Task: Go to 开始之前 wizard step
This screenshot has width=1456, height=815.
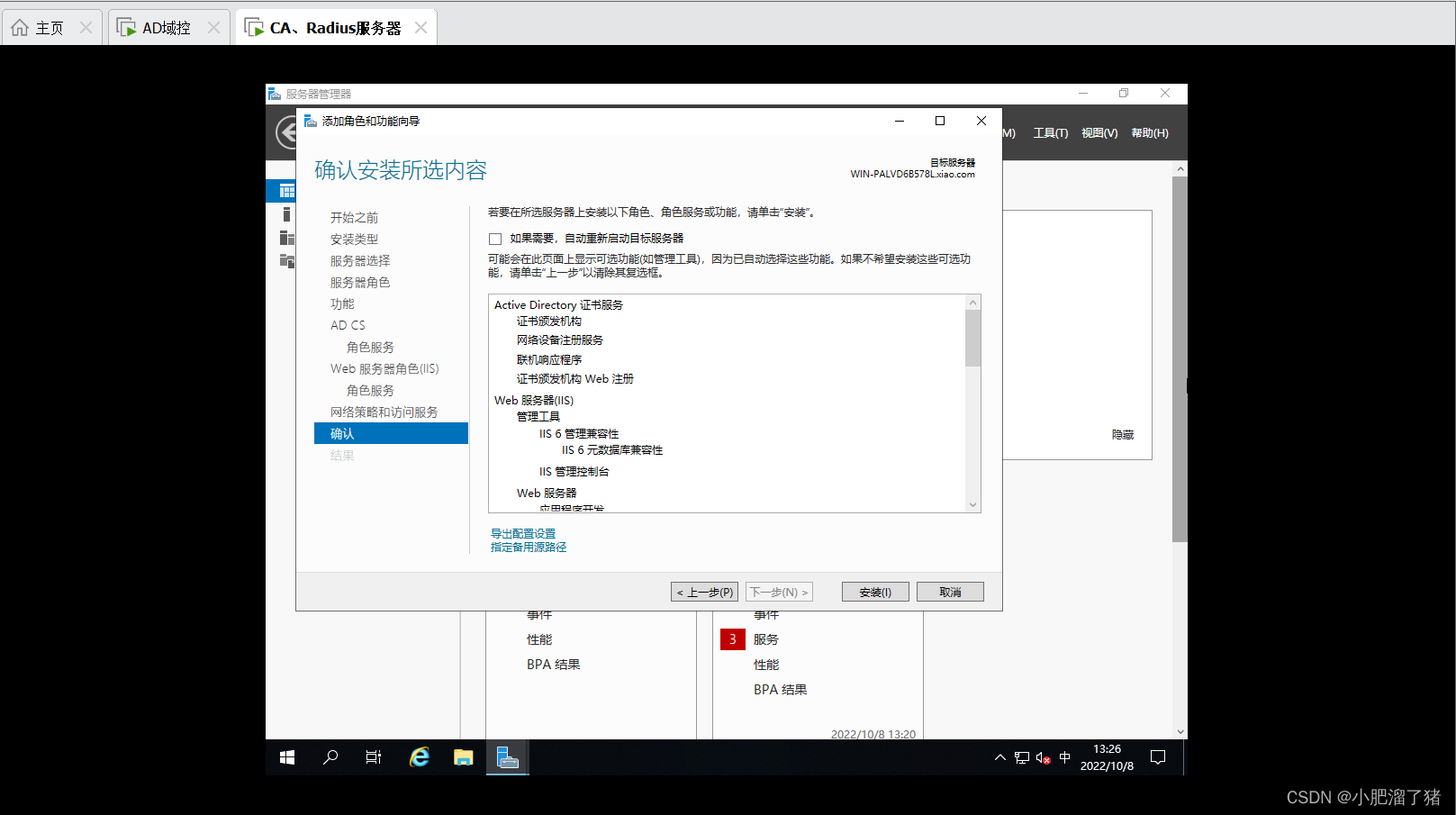Action: 354,218
